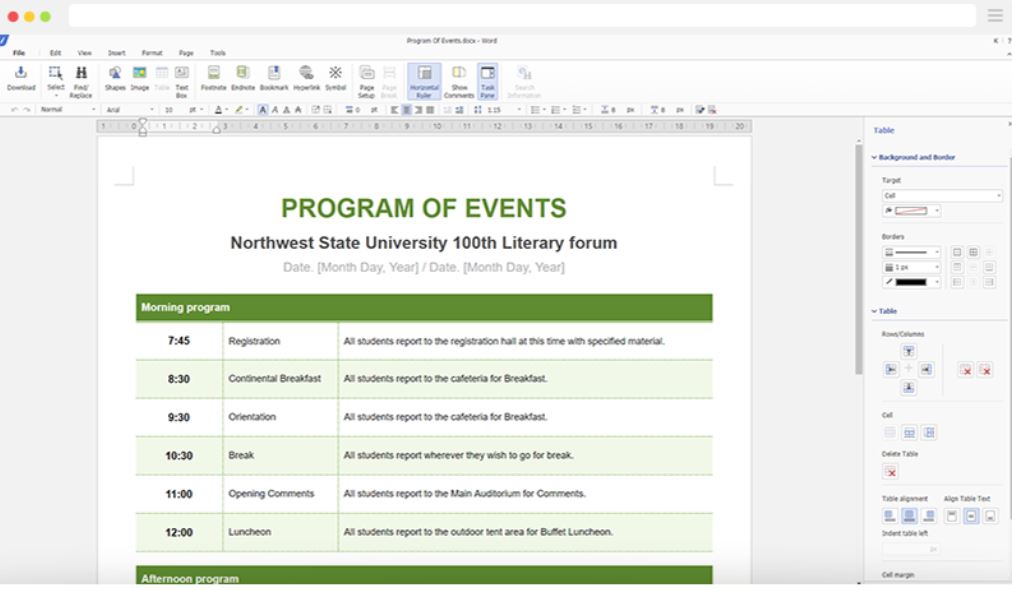Insert a Symbol into the document

coord(334,73)
